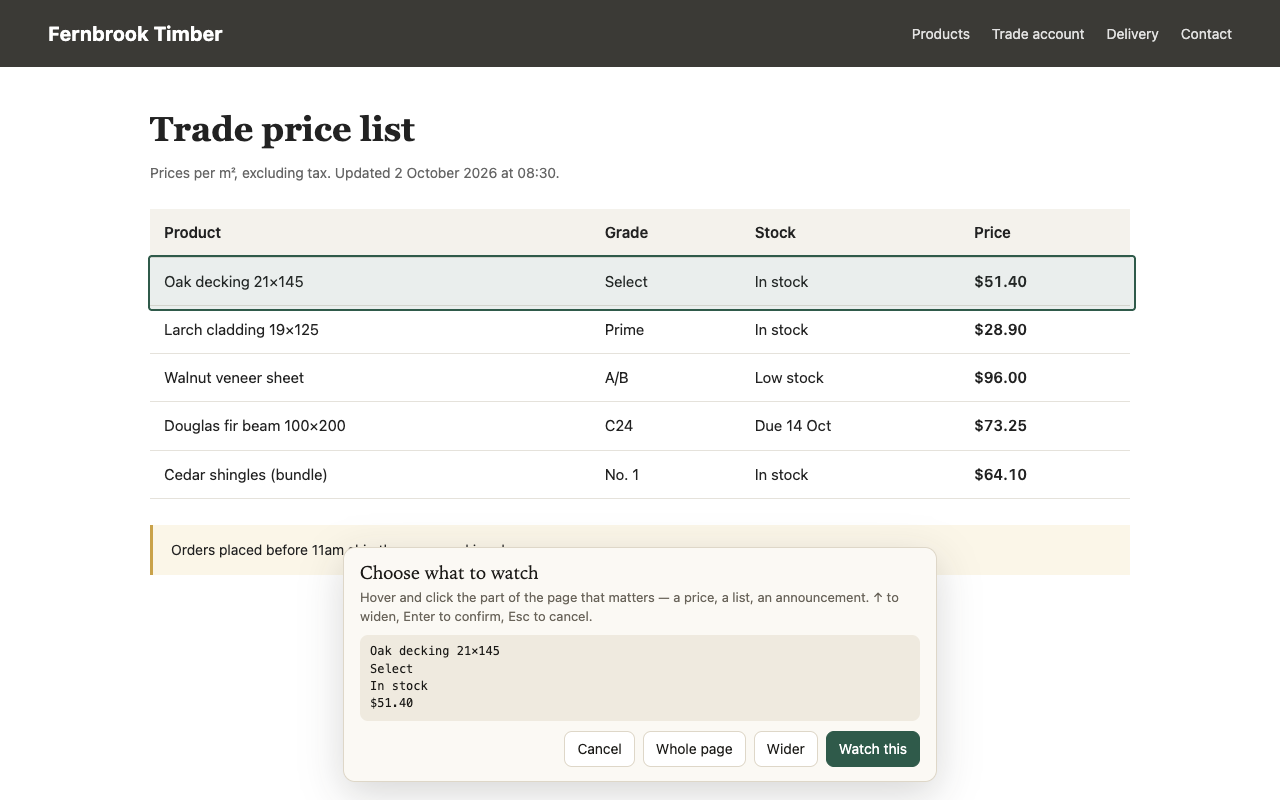Click the Prime grade cell
The image size is (1280, 800).
coord(666,330)
